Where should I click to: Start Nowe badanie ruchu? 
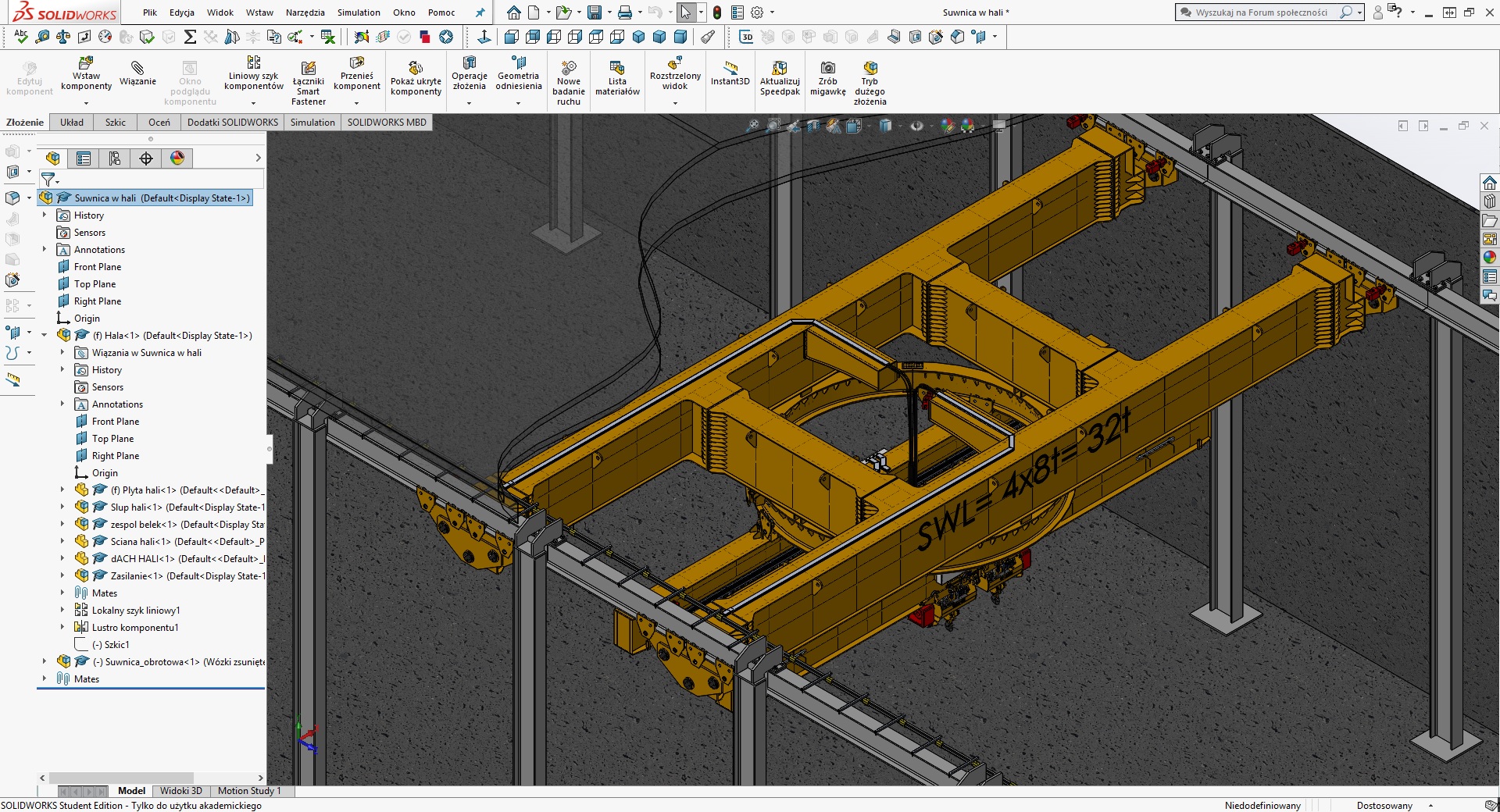click(x=569, y=83)
